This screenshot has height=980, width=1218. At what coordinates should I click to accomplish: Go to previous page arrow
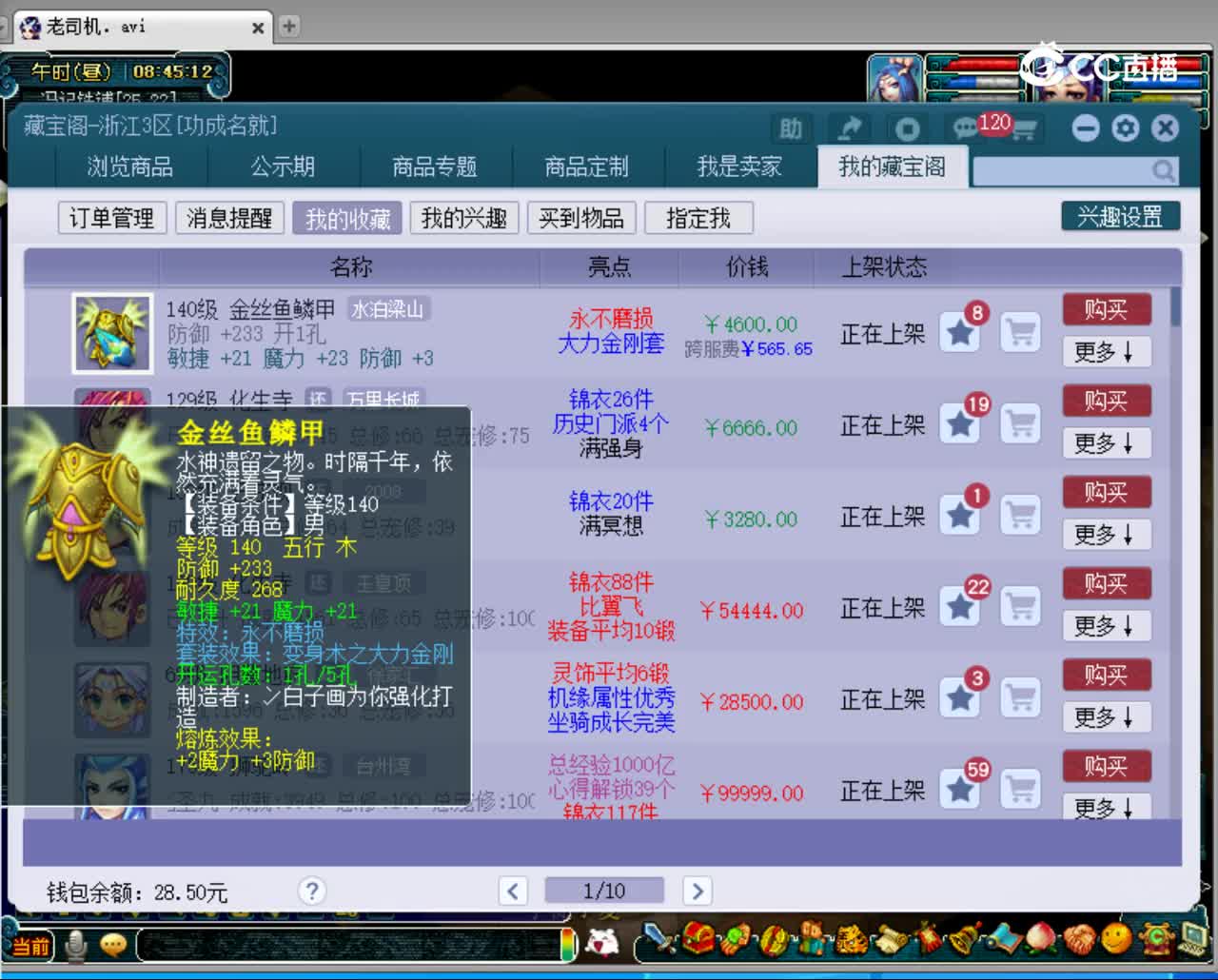tap(513, 891)
